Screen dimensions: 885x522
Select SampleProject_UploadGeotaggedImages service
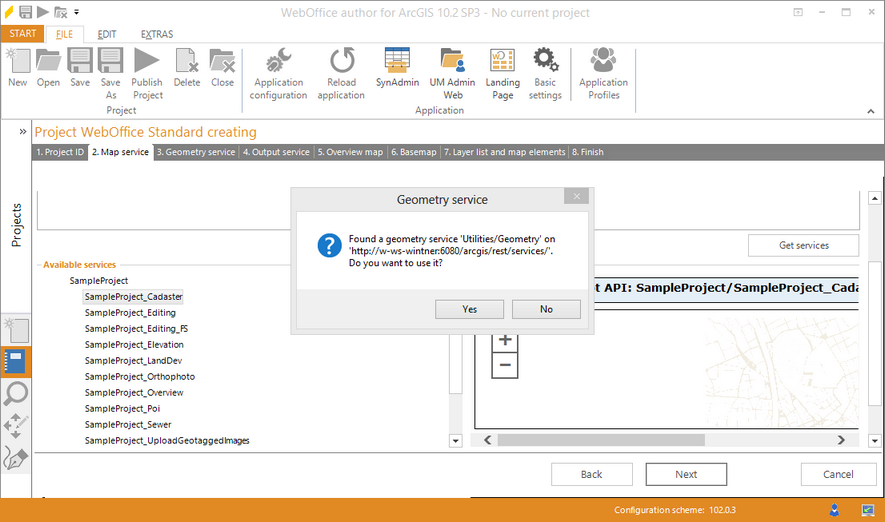(x=167, y=441)
